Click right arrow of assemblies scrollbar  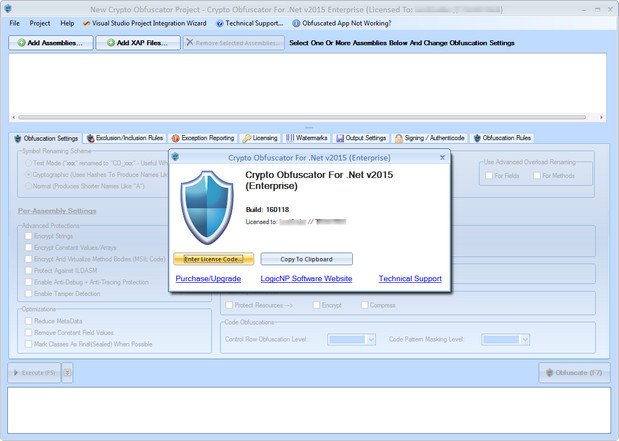(x=602, y=117)
